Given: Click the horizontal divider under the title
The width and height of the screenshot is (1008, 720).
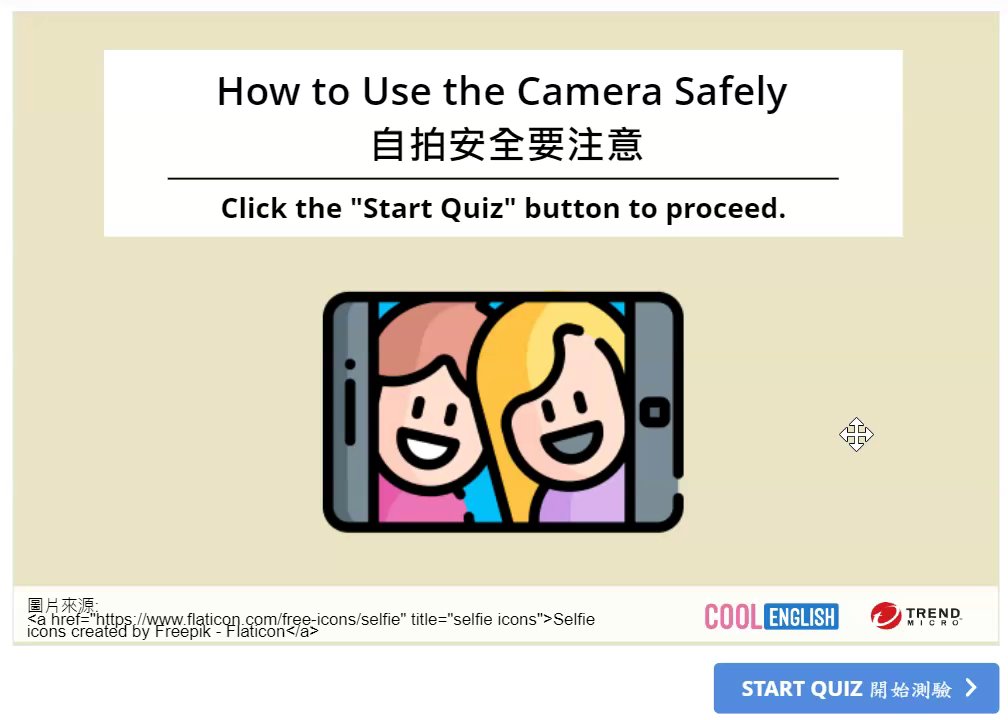Looking at the screenshot, I should coord(503,178).
